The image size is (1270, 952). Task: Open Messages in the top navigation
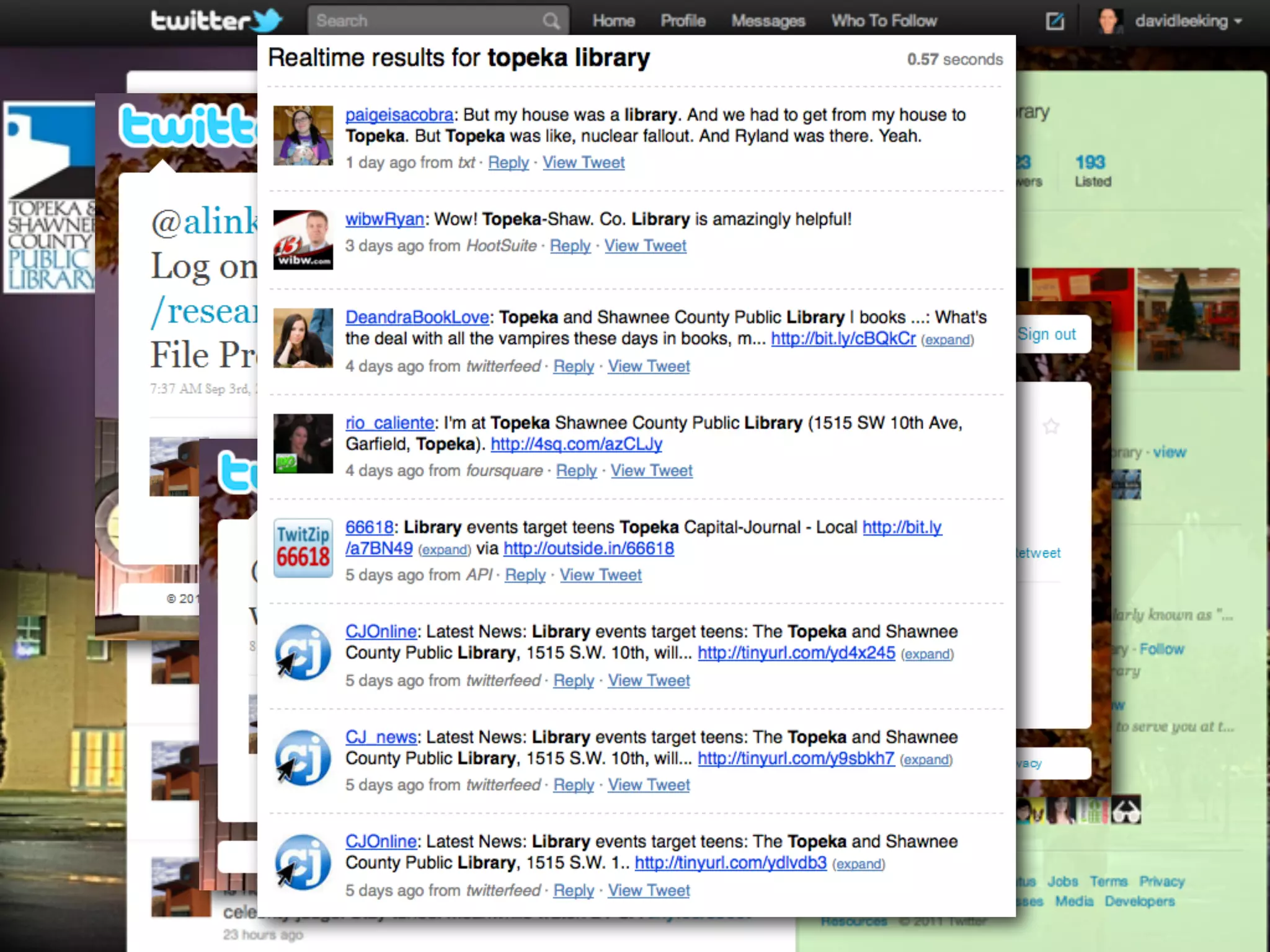pyautogui.click(x=768, y=21)
